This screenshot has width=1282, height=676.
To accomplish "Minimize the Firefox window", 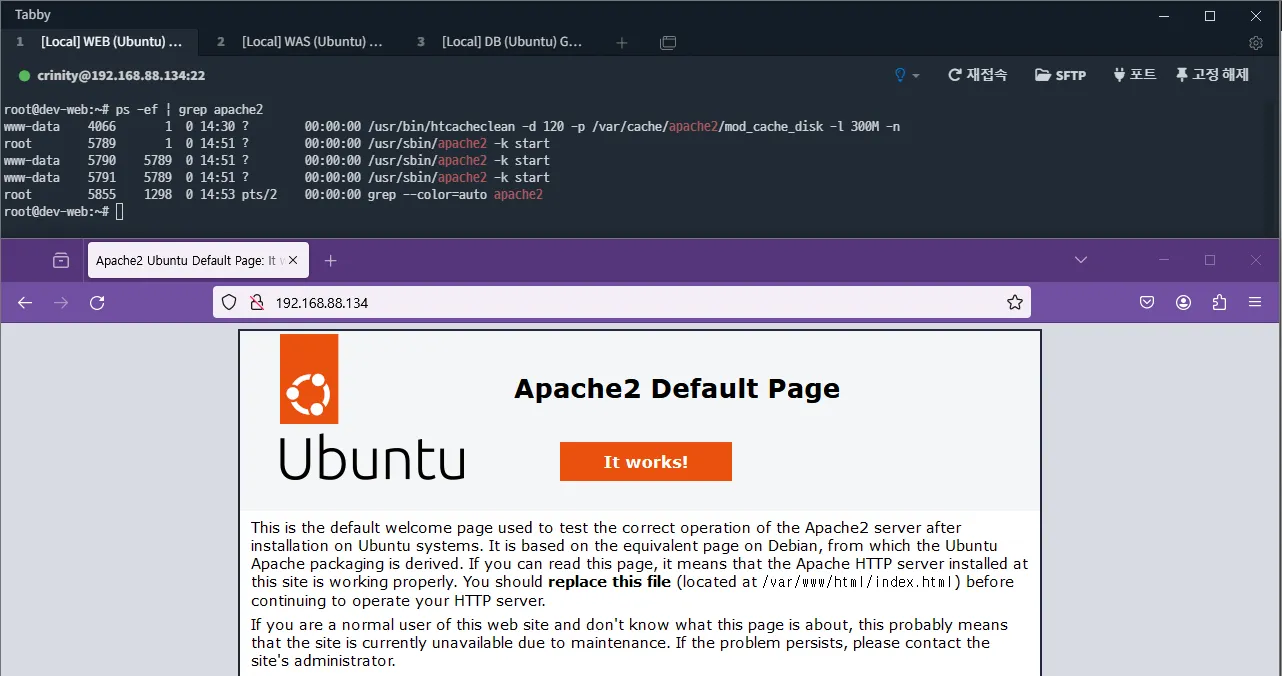I will click(1163, 260).
